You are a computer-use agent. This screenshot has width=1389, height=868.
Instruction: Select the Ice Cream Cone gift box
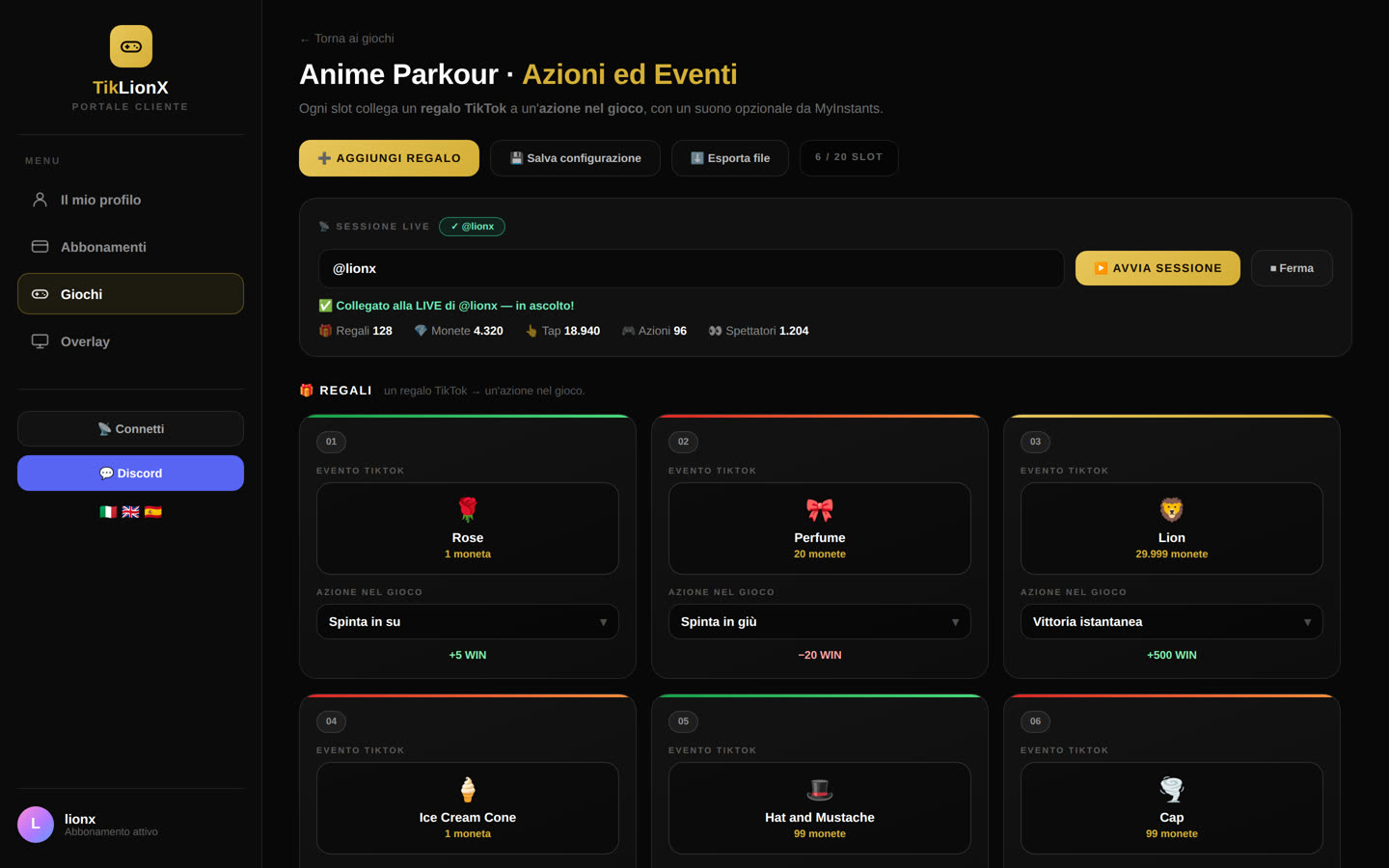pos(468,808)
